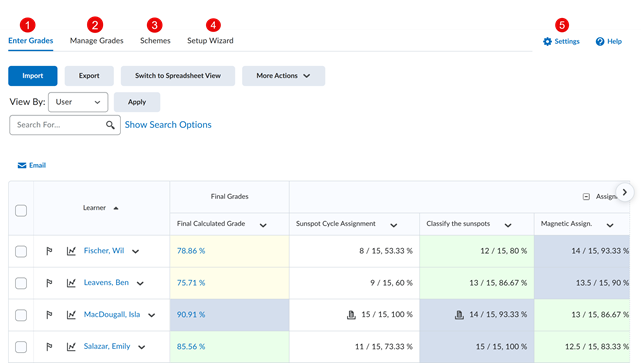This screenshot has height=363, width=641.
Task: Open learner link Fischer, Wil
Action: click(104, 251)
